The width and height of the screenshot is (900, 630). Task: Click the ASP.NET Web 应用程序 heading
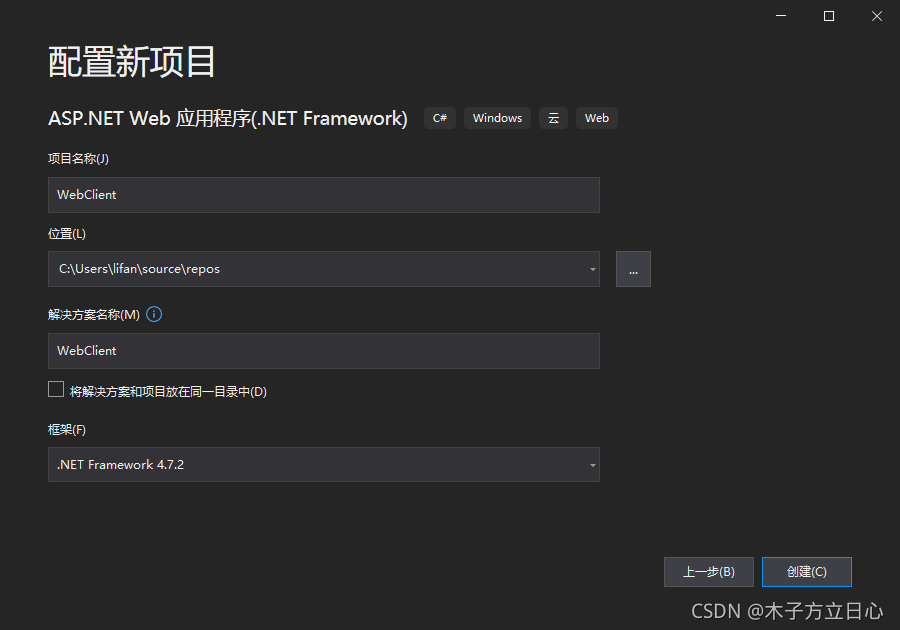pyautogui.click(x=228, y=118)
